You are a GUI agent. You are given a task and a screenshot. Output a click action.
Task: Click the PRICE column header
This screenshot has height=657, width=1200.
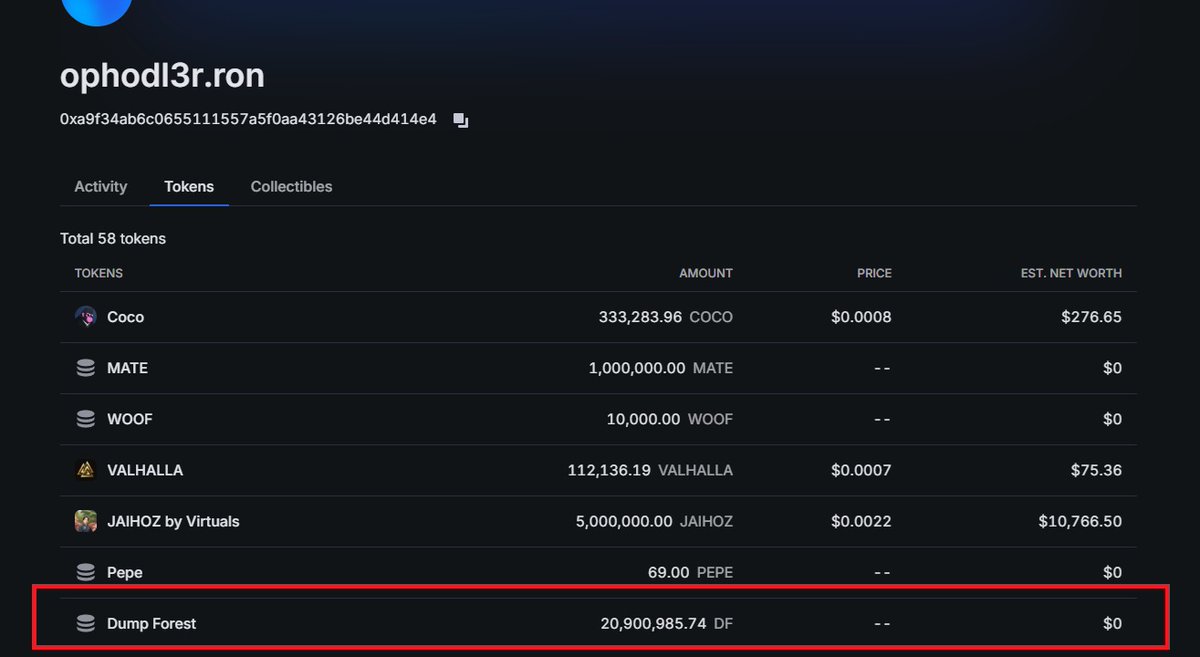coord(874,273)
